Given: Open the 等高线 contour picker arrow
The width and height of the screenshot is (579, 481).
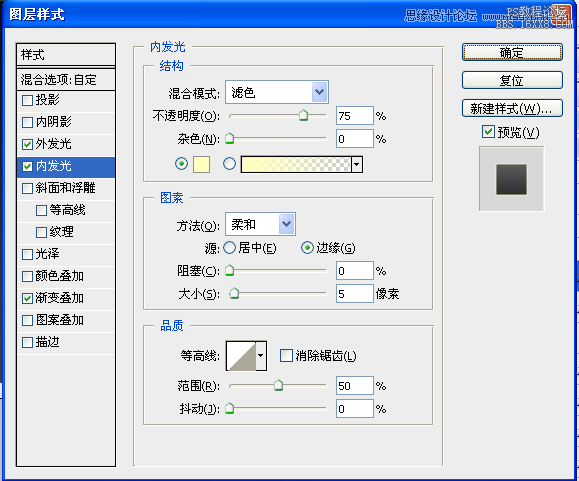Looking at the screenshot, I should click(x=261, y=356).
